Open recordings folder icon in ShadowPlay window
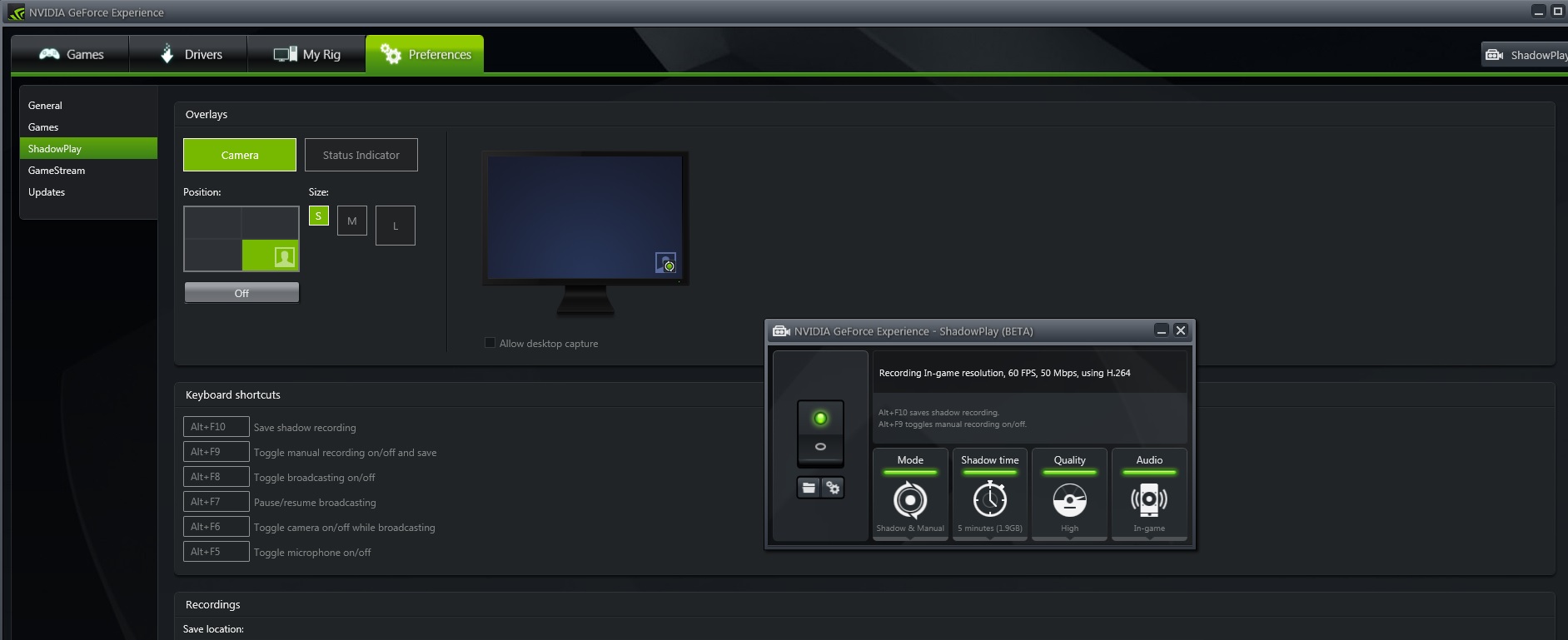Screen dimensions: 1568x640 tap(809, 488)
